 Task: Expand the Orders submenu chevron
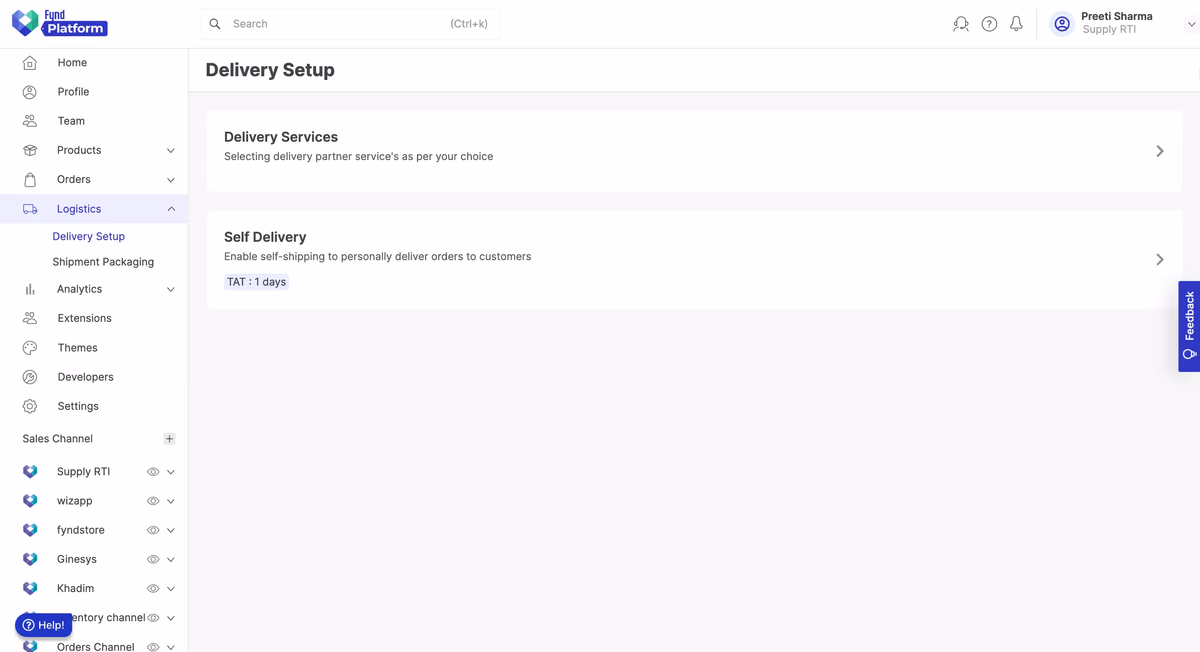click(171, 180)
